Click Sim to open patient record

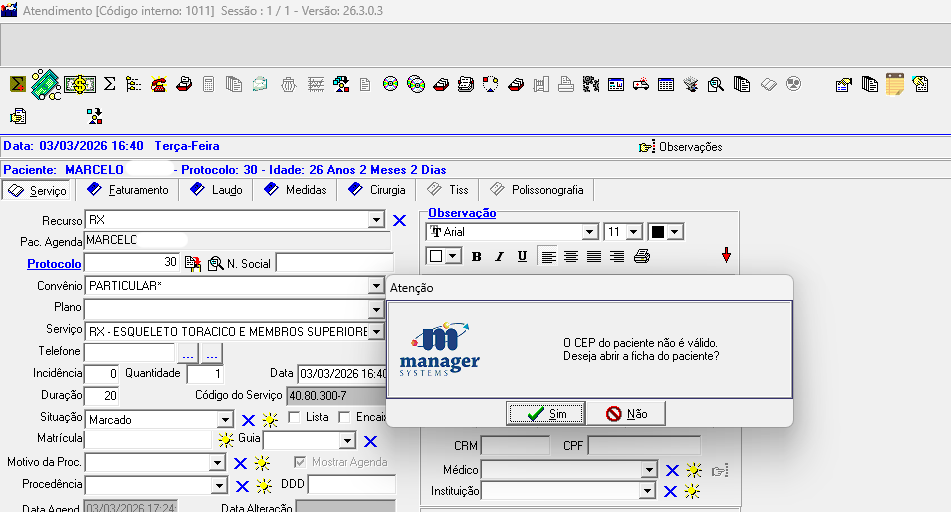(x=546, y=413)
